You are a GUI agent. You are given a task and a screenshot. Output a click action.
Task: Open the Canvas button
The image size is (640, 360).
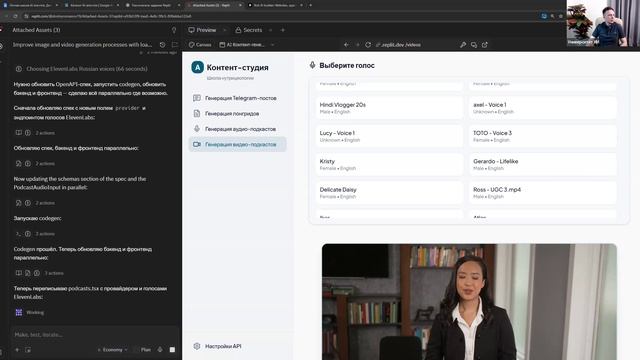pos(200,44)
